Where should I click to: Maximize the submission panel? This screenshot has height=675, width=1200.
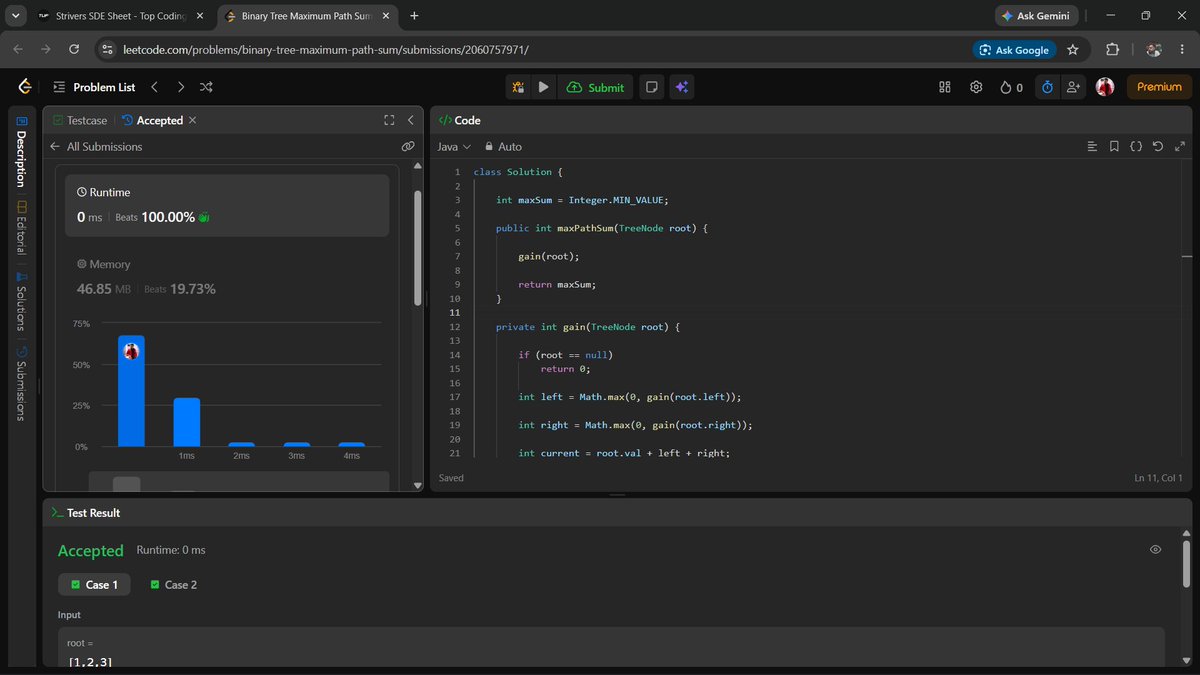(389, 120)
